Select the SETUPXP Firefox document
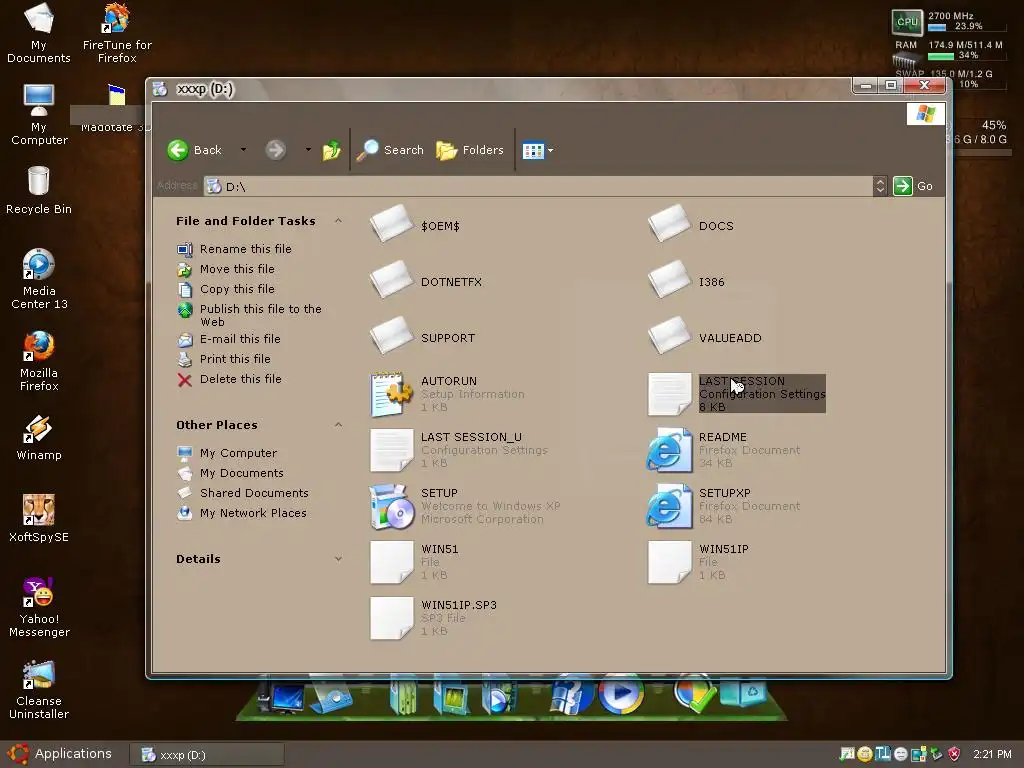The image size is (1024, 768). [x=724, y=506]
